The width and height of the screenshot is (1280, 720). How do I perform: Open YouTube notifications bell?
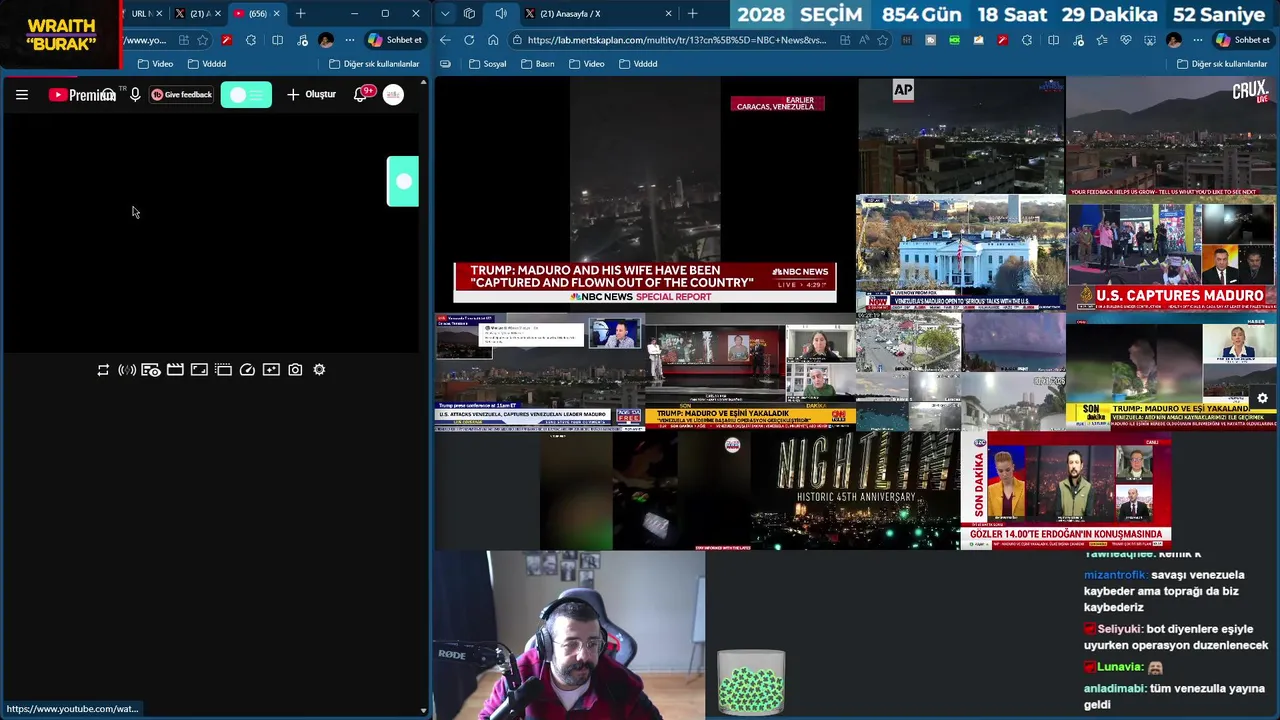click(361, 95)
